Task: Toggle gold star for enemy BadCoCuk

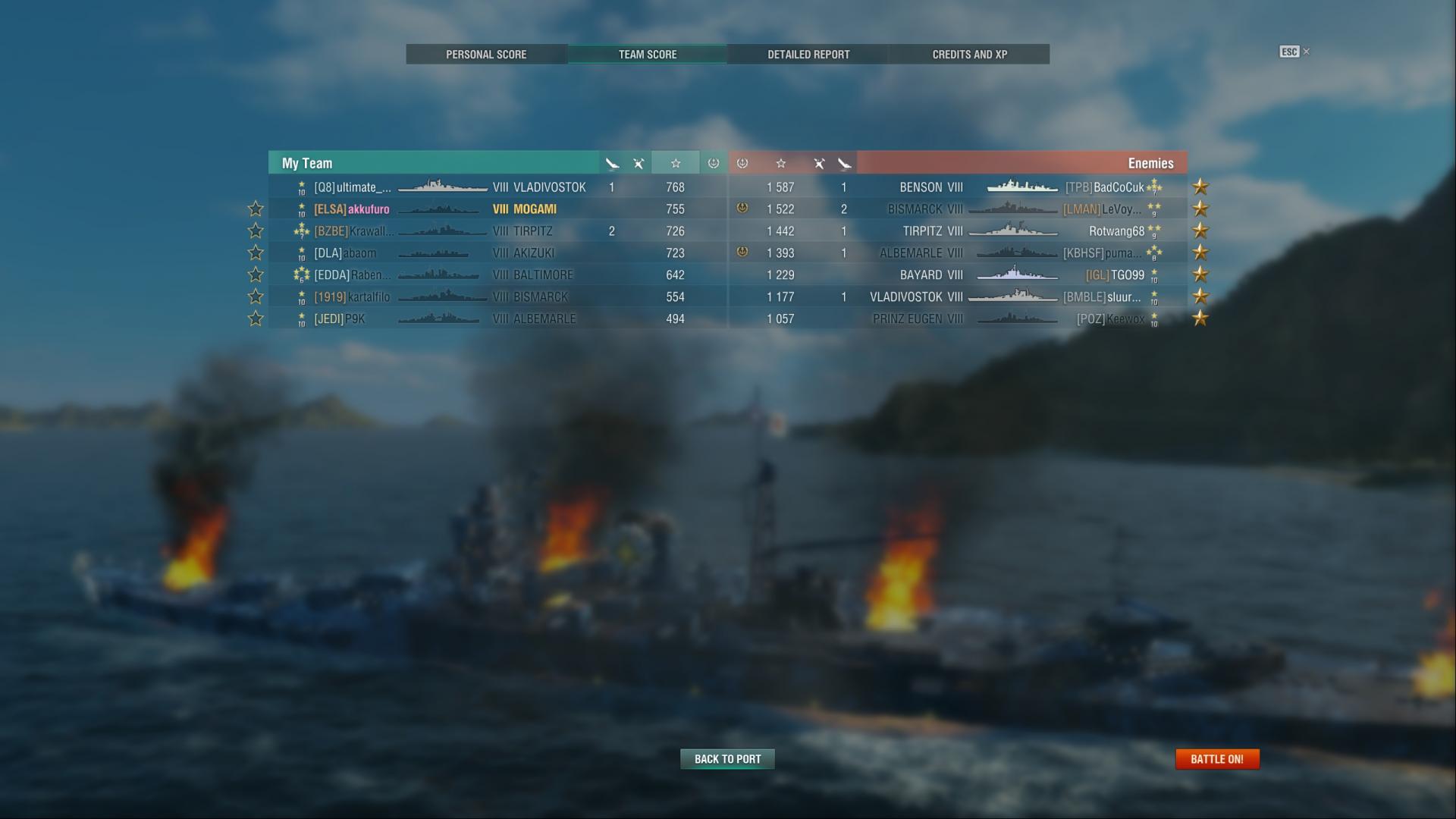Action: [1200, 187]
